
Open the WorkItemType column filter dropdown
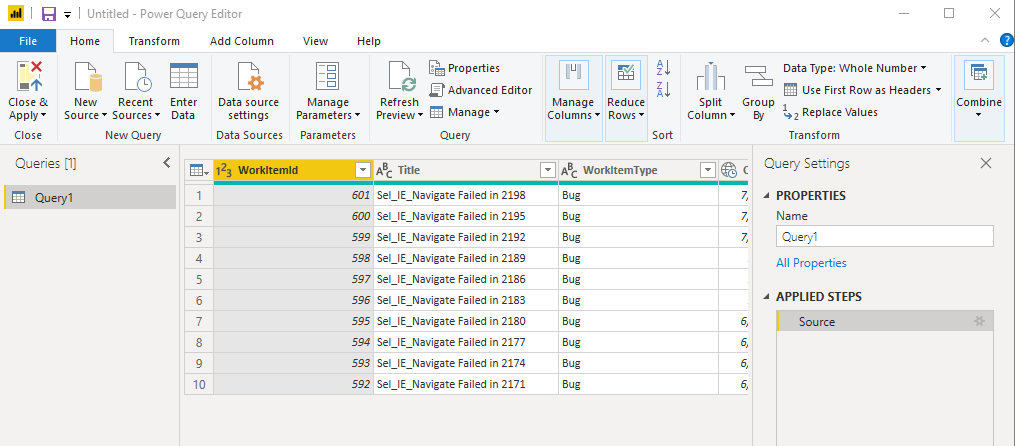(708, 170)
